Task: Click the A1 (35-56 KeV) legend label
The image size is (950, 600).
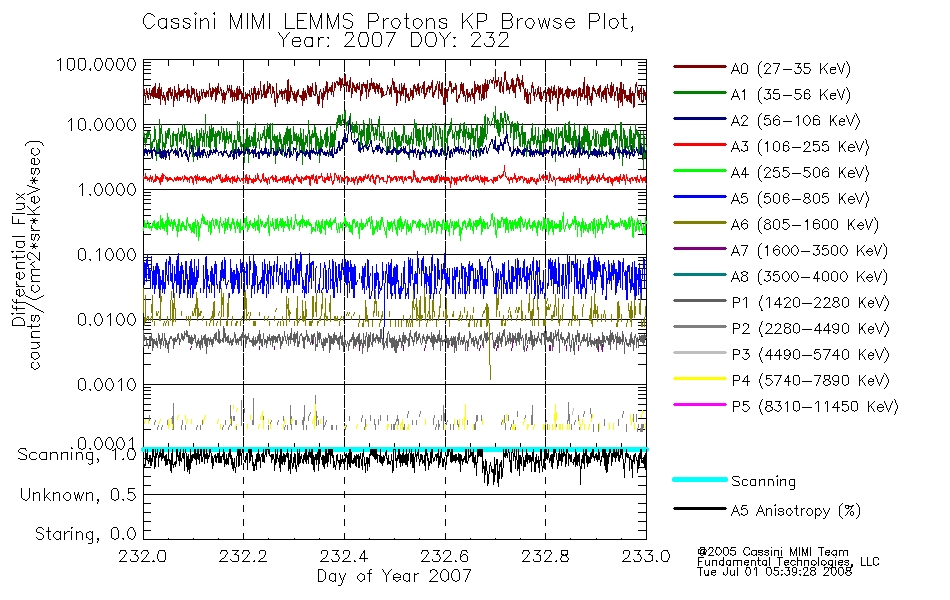Action: (791, 95)
